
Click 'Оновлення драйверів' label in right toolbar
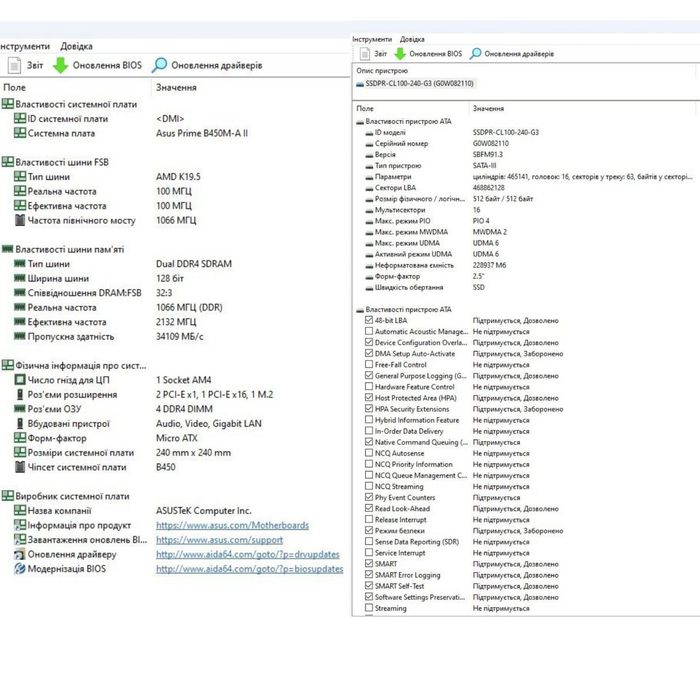pyautogui.click(x=519, y=54)
